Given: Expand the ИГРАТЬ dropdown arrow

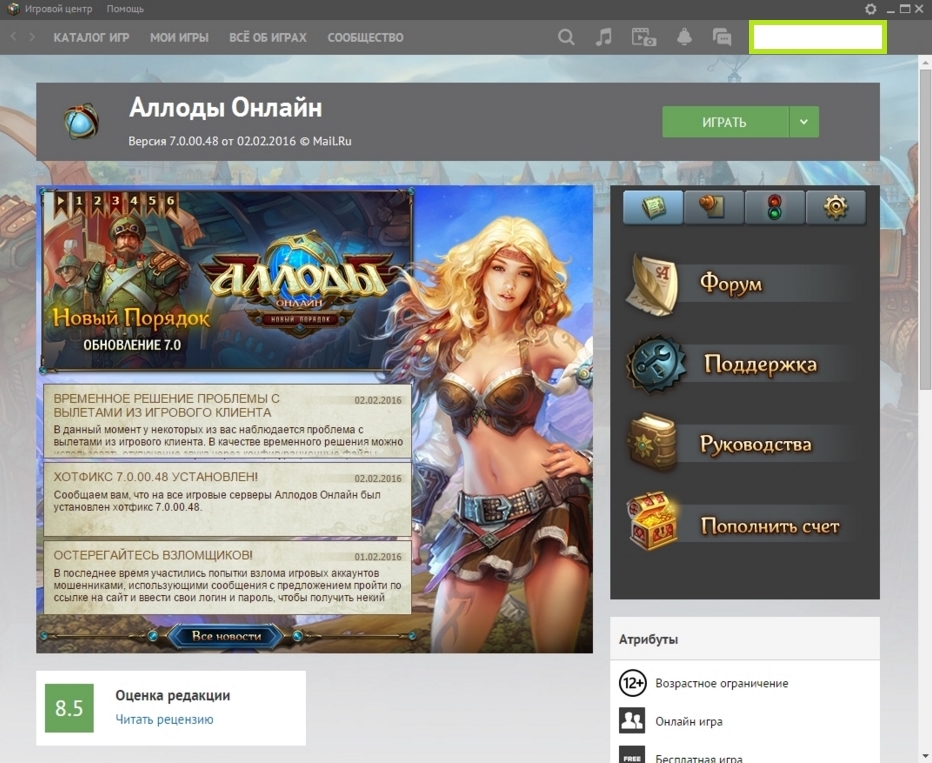Looking at the screenshot, I should [x=804, y=122].
